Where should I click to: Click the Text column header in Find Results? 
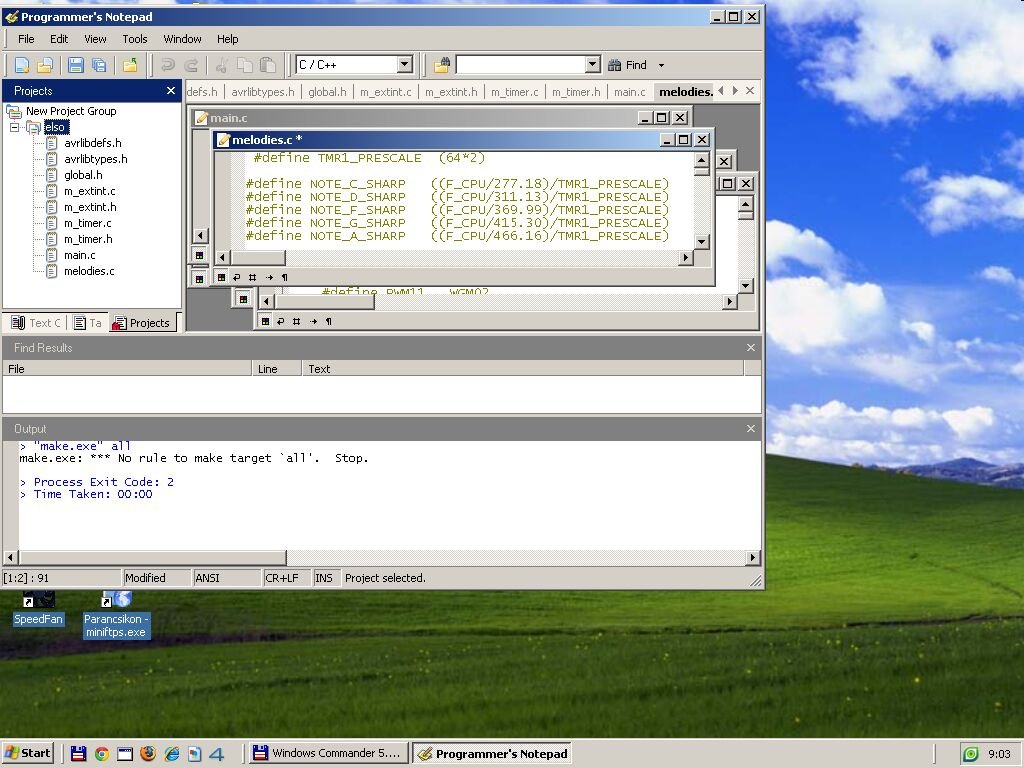point(522,369)
